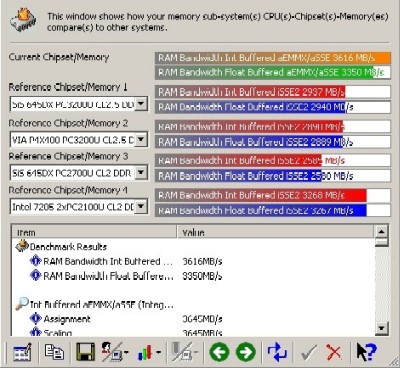
Task: Go back with green left arrow
Action: [219, 352]
